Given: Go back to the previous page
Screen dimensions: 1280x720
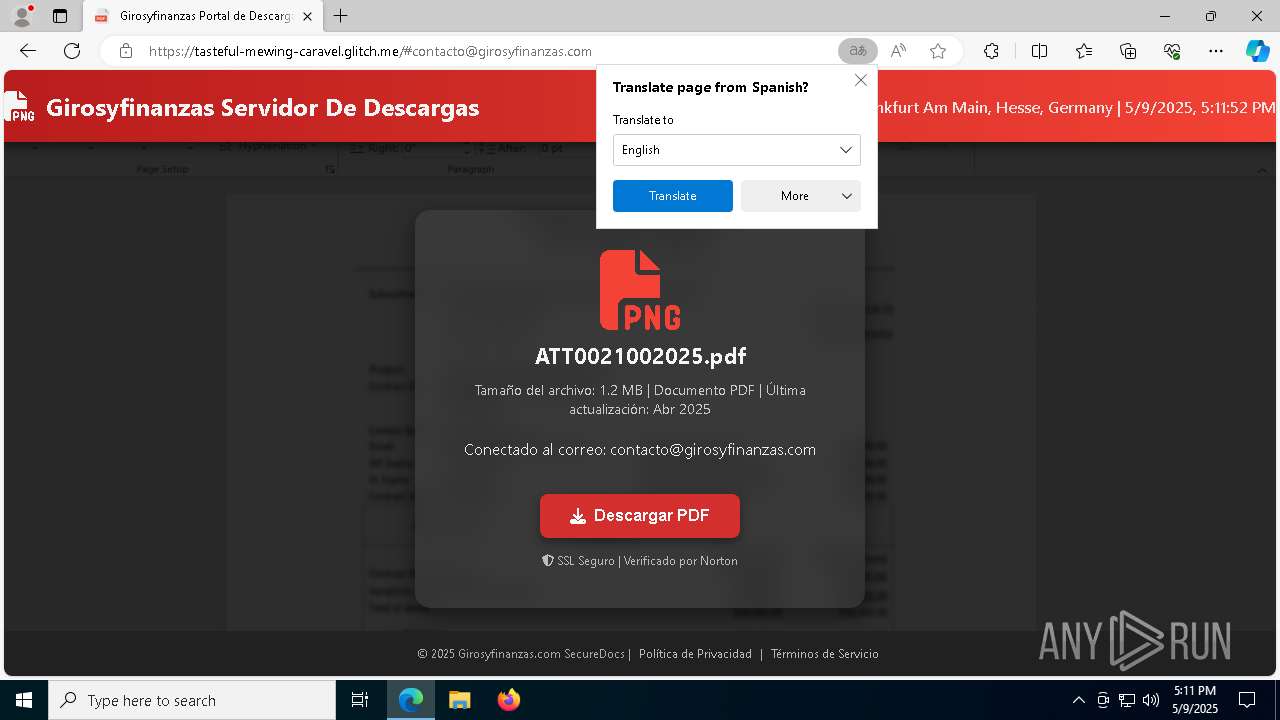Looking at the screenshot, I should [28, 51].
